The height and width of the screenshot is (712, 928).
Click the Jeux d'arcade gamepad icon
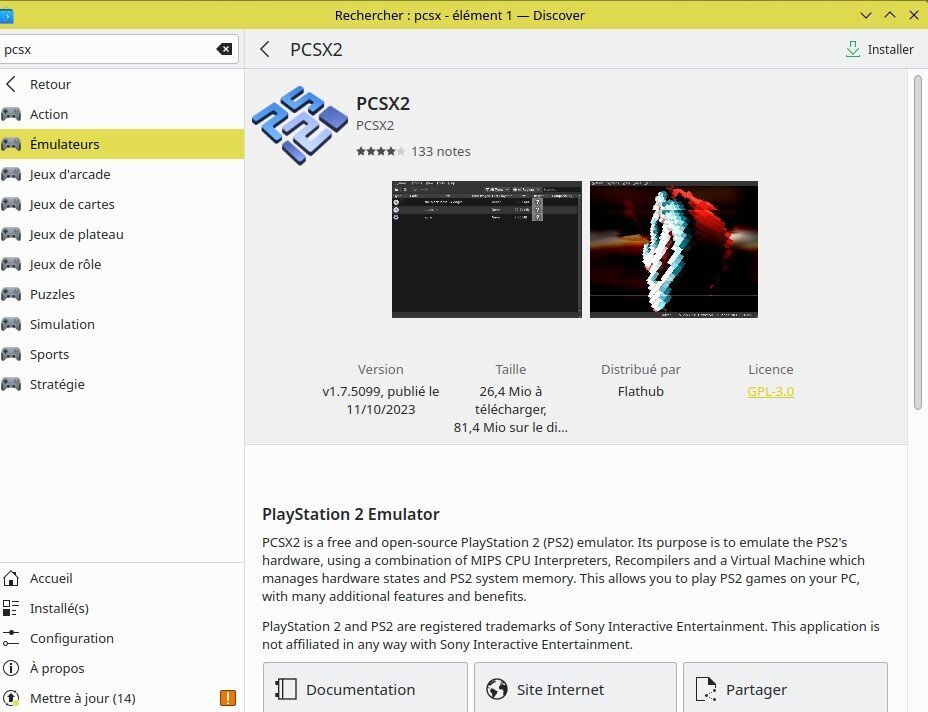point(11,174)
